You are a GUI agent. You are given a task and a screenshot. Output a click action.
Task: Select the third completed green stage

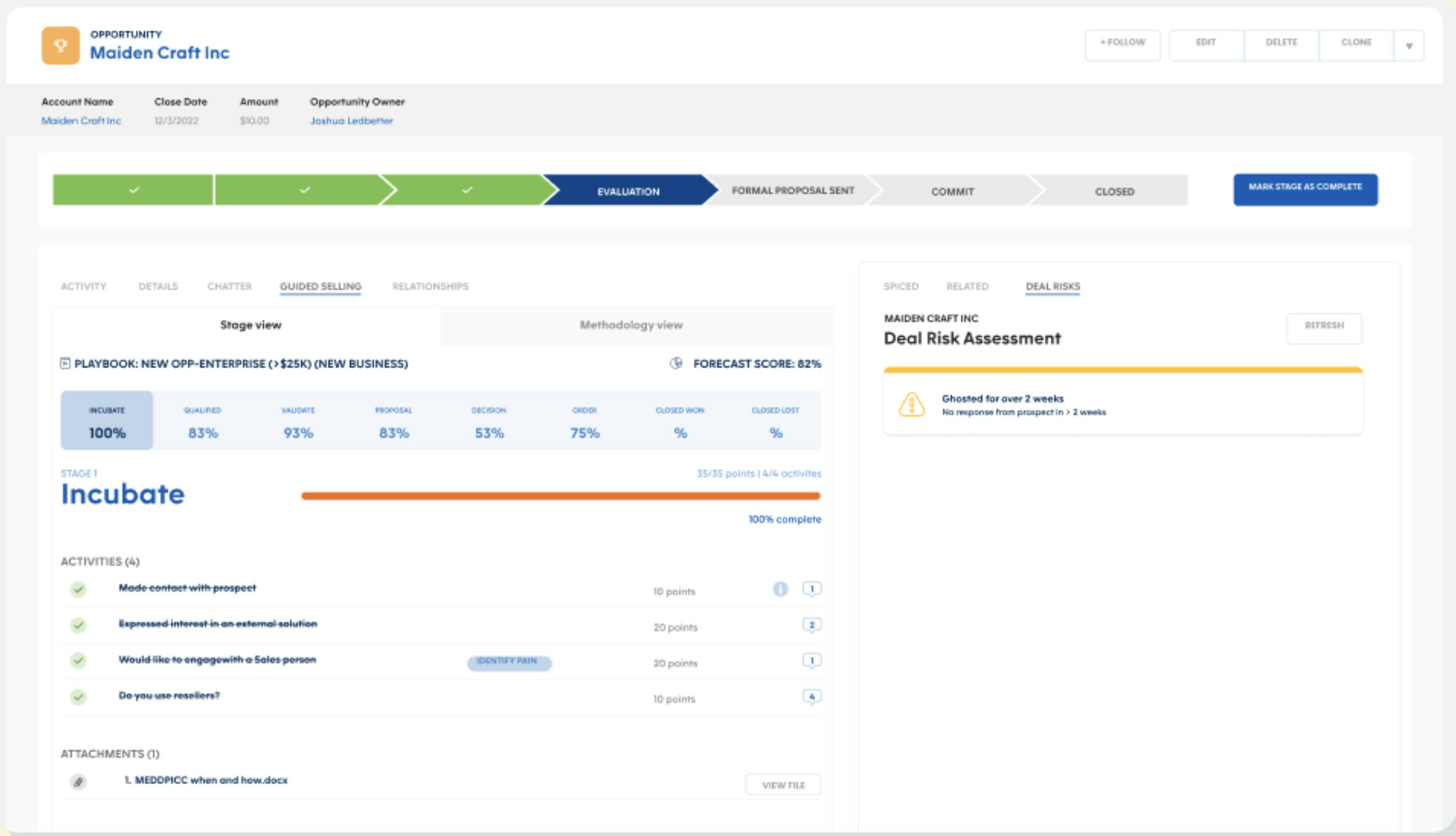click(x=468, y=189)
